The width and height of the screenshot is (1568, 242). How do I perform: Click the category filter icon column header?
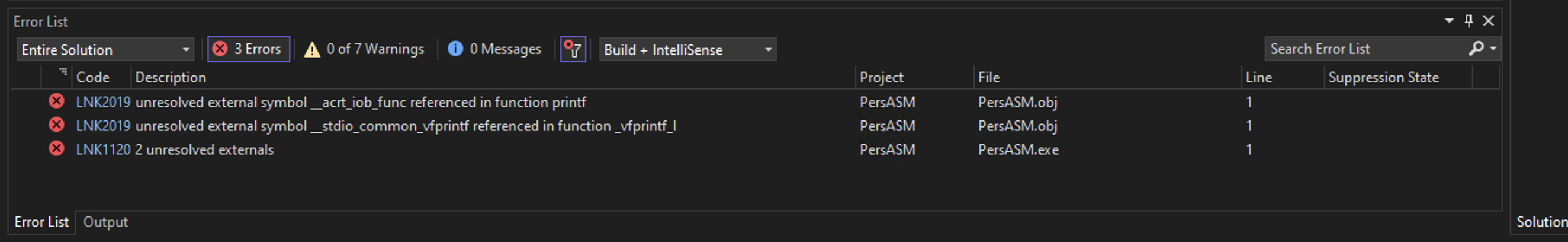(x=62, y=73)
